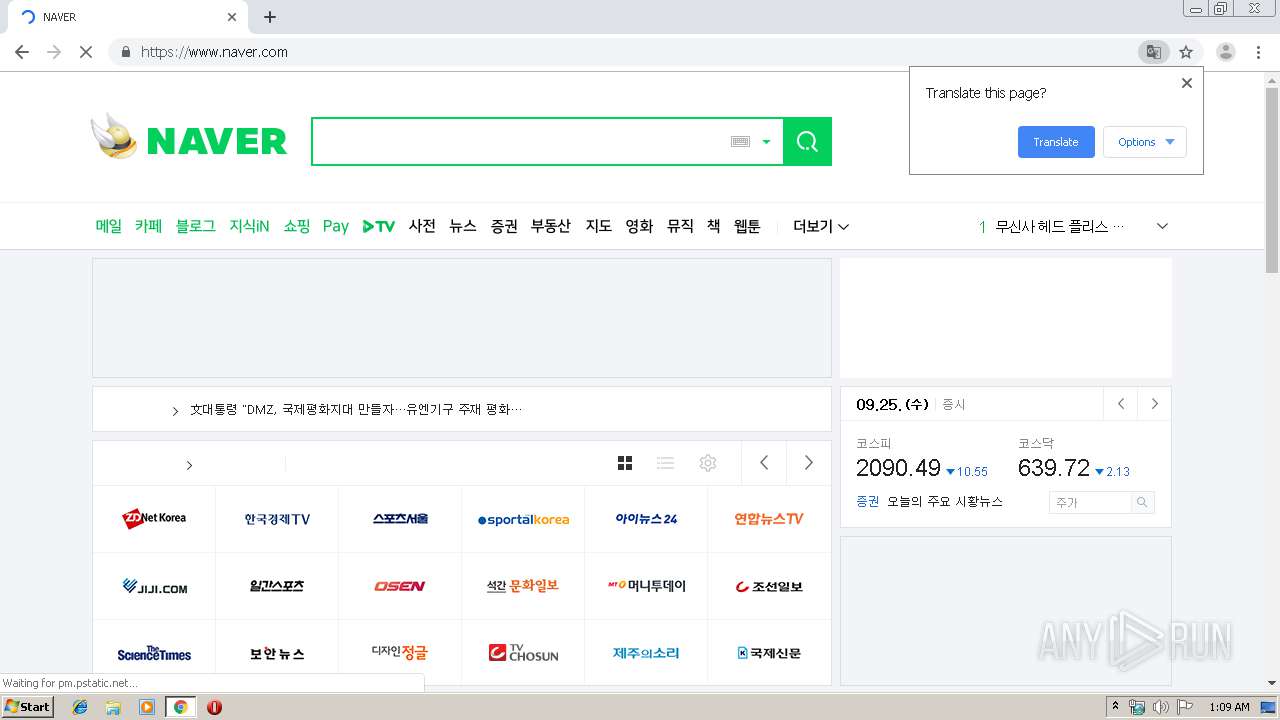
Task: Open the Windows Start button
Action: (x=28, y=707)
